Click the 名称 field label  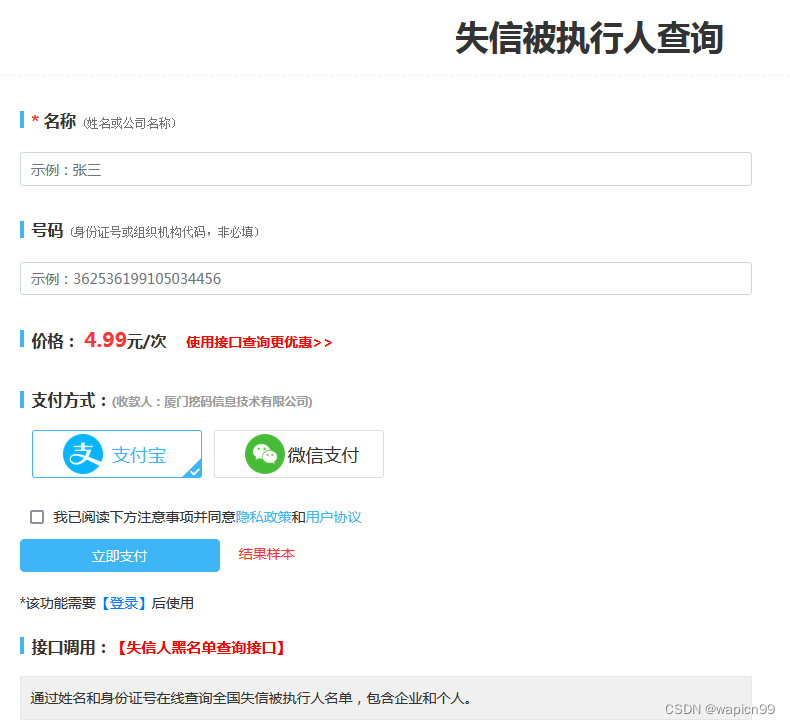click(59, 121)
